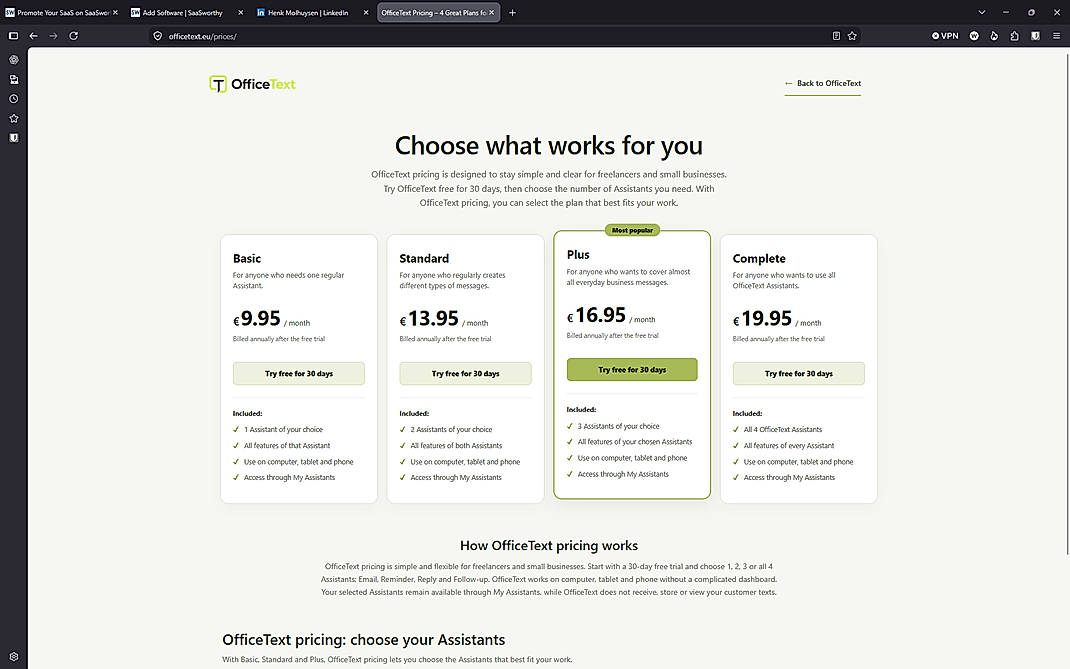1070x669 pixels.
Task: Open Bitwarden shield icon in toolbar
Action: (1035, 36)
